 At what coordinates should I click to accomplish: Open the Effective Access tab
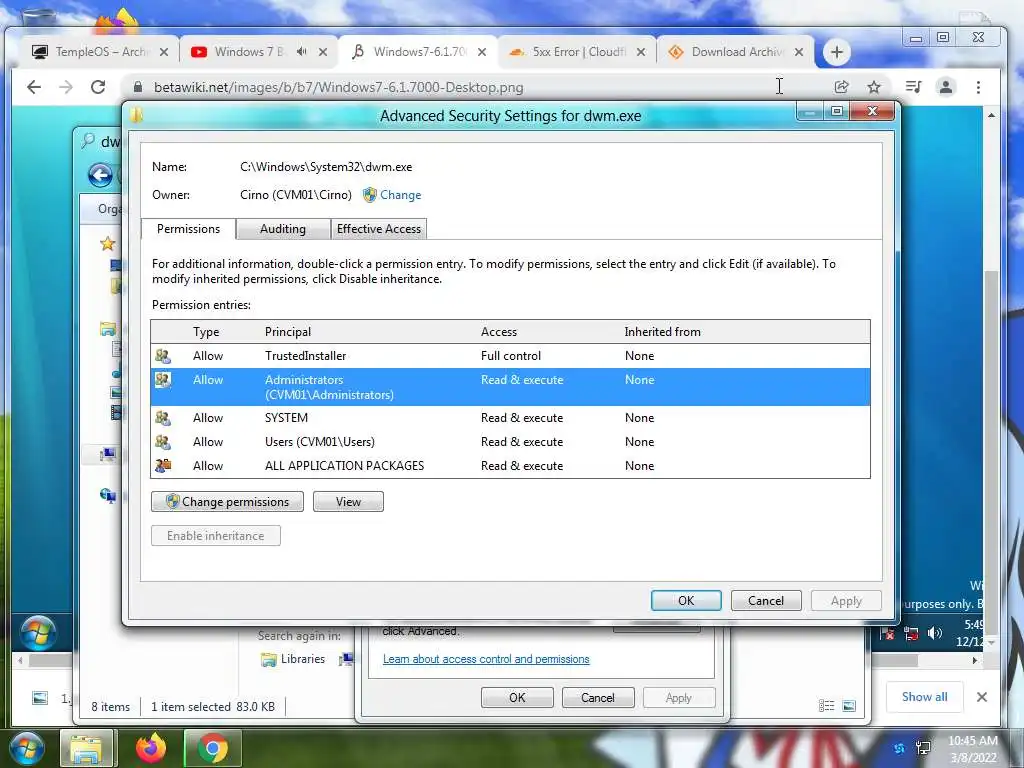[379, 229]
